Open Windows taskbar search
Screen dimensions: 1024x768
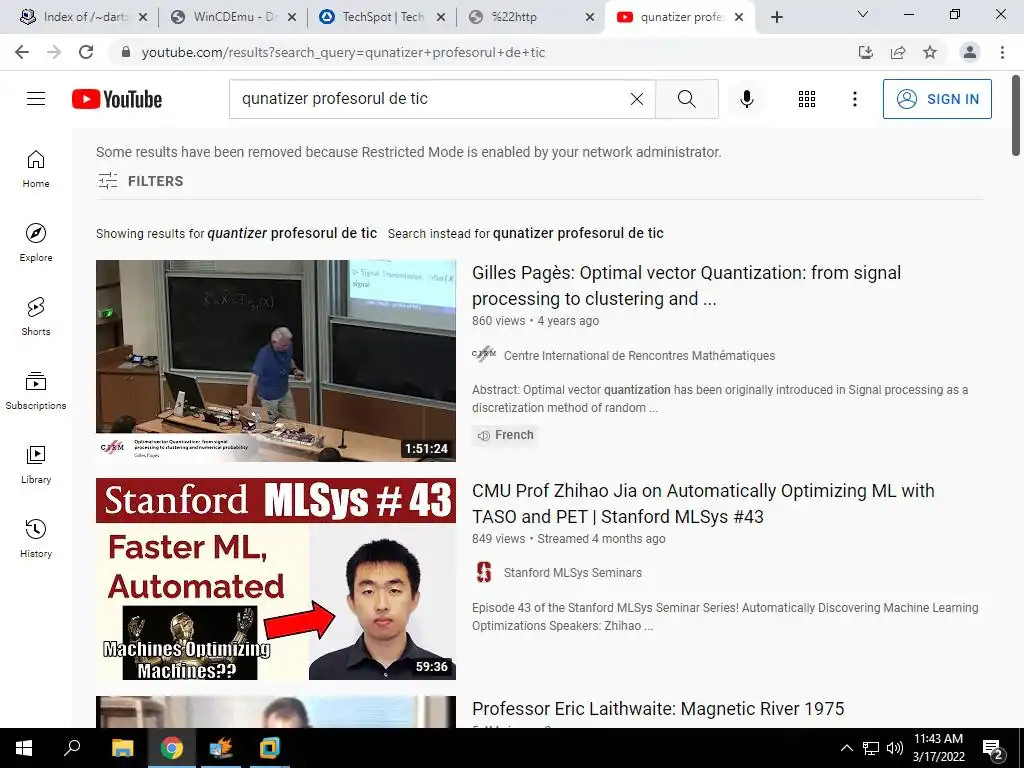coord(72,748)
